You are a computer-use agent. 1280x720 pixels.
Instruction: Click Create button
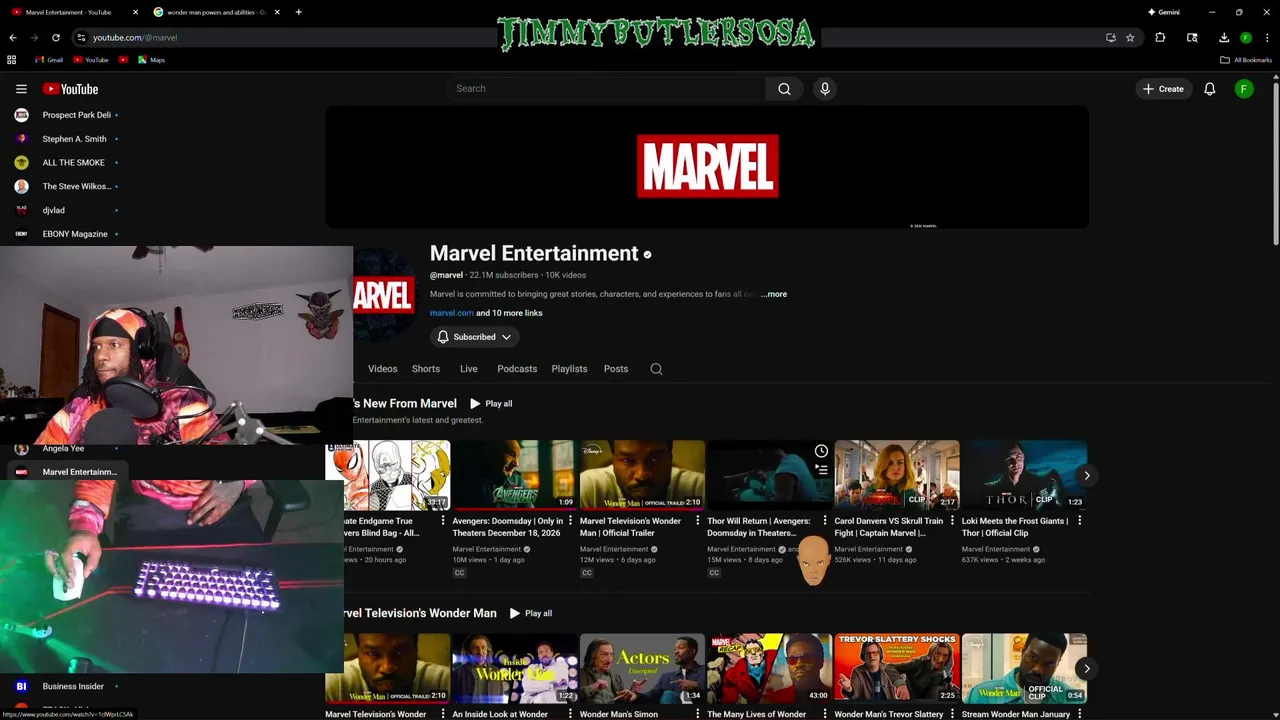point(1163,89)
